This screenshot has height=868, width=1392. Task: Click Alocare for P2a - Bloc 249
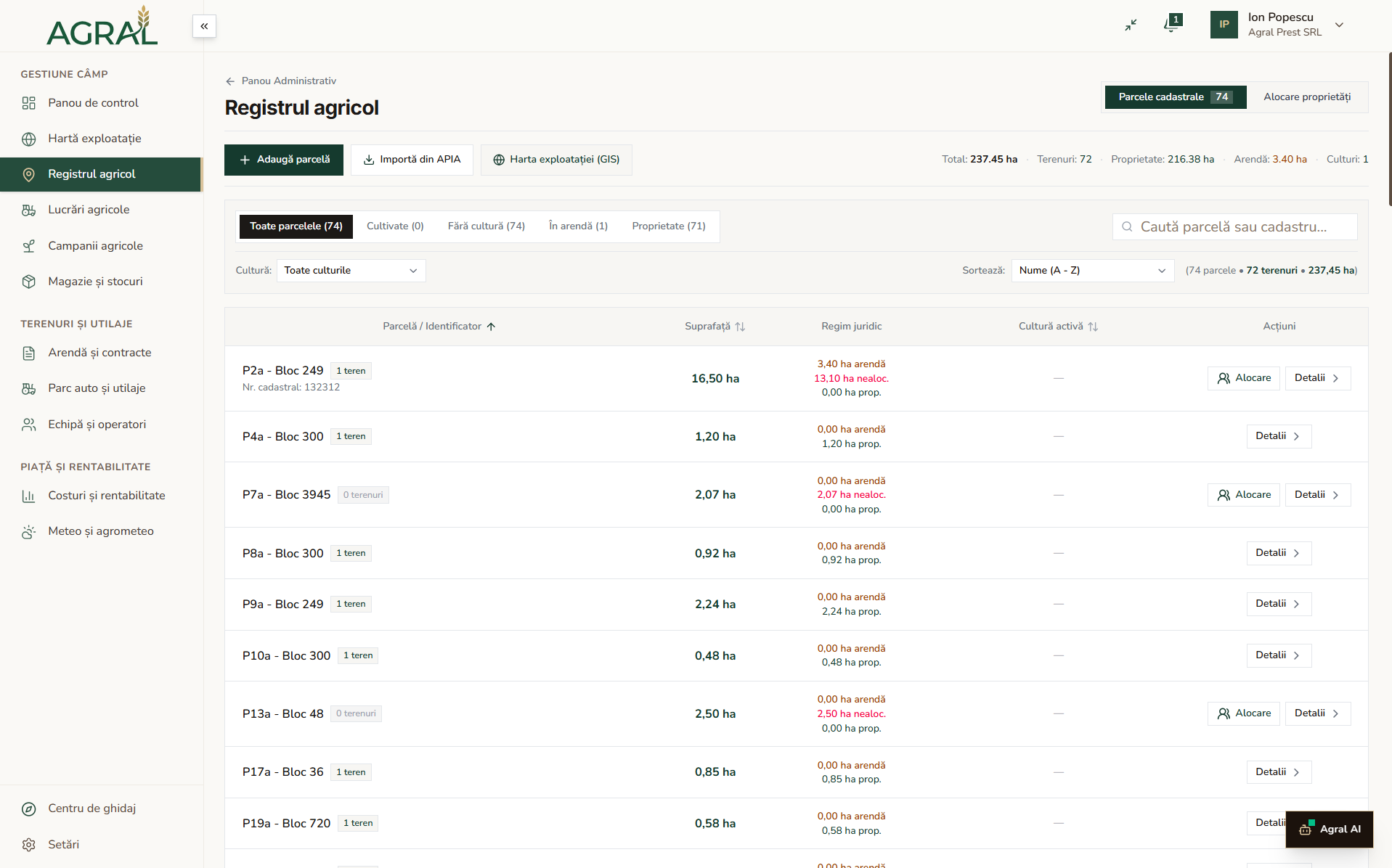coord(1243,378)
